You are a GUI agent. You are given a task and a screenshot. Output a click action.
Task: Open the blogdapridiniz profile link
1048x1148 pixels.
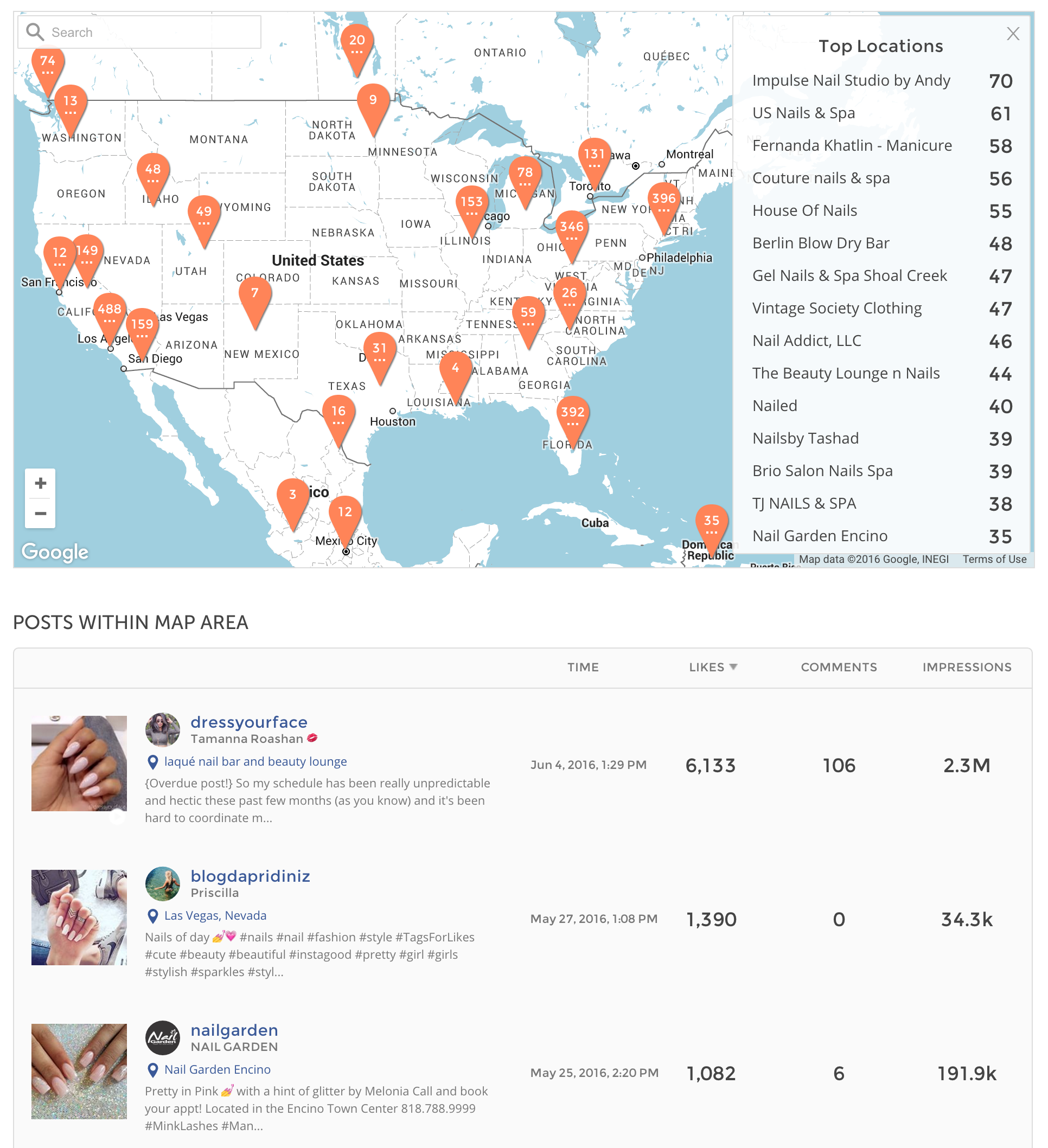click(x=250, y=876)
